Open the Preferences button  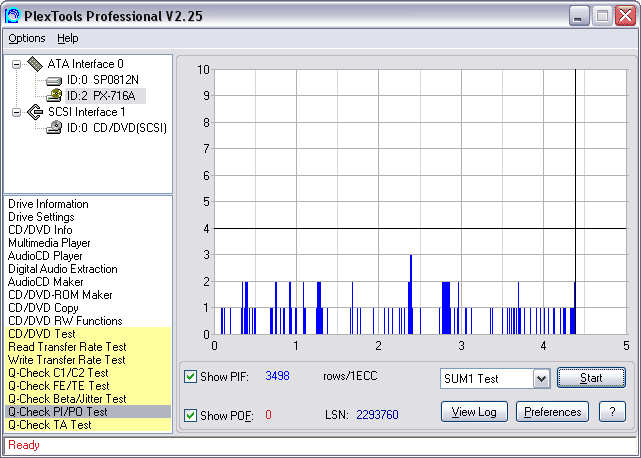point(552,412)
